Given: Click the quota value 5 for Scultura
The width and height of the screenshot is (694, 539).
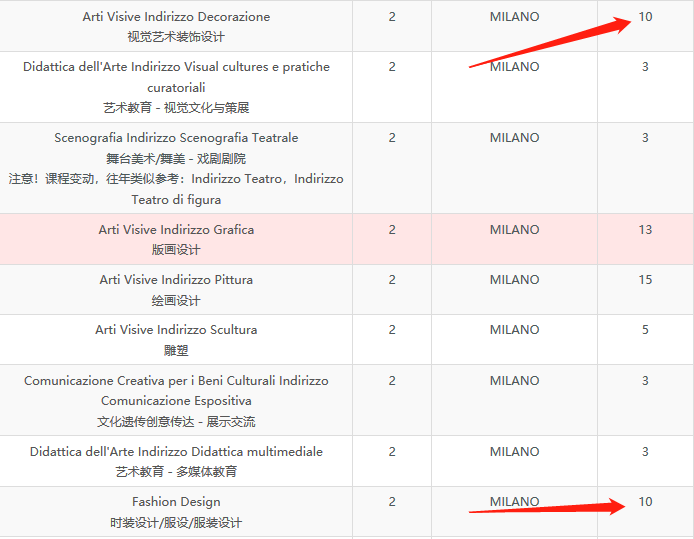Looking at the screenshot, I should [645, 330].
